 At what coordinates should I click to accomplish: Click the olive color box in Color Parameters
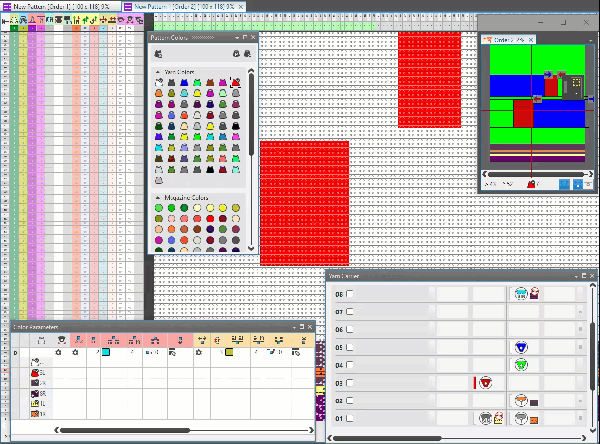click(229, 353)
